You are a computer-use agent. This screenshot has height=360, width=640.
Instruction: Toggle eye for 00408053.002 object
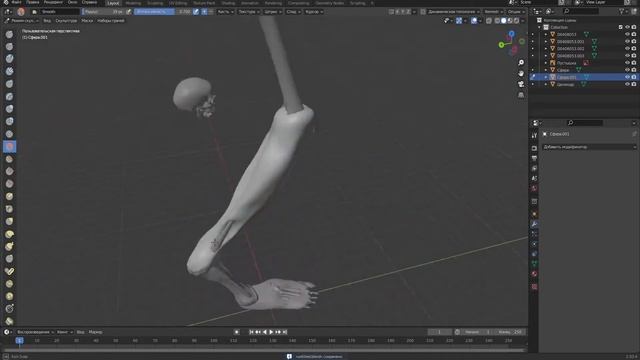click(x=627, y=49)
